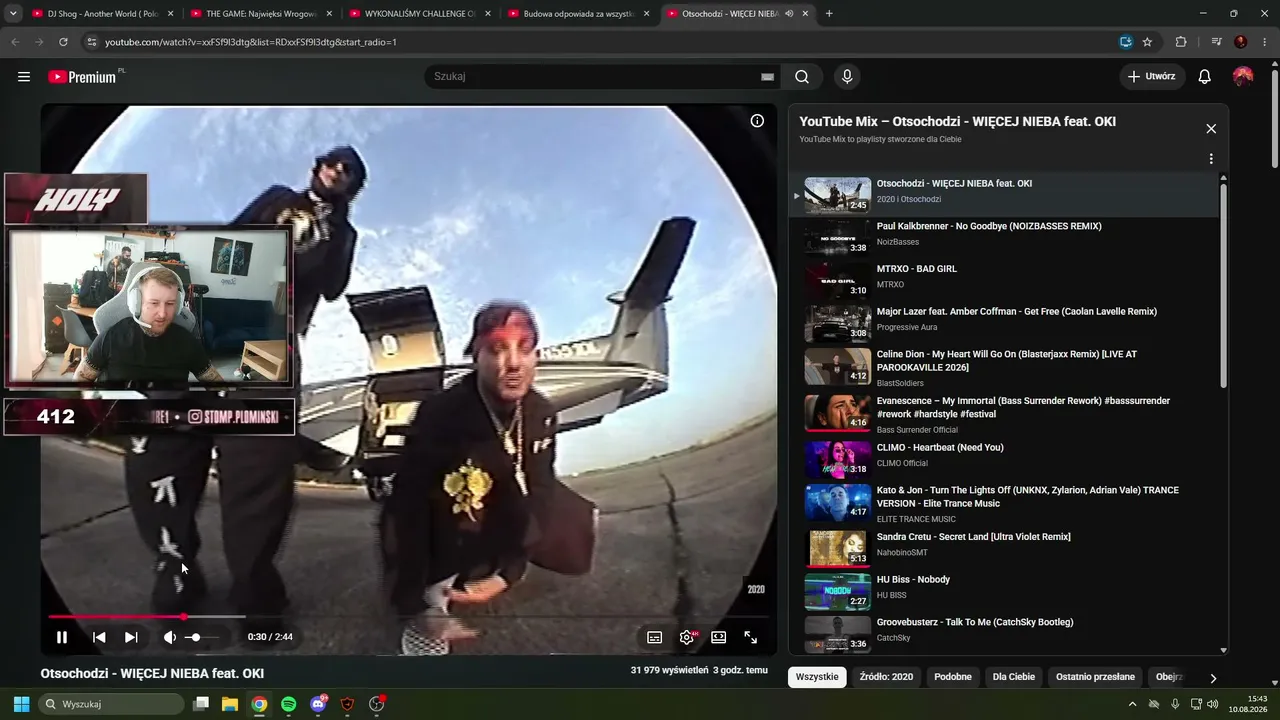Skip to the next video in the mix

point(131,637)
